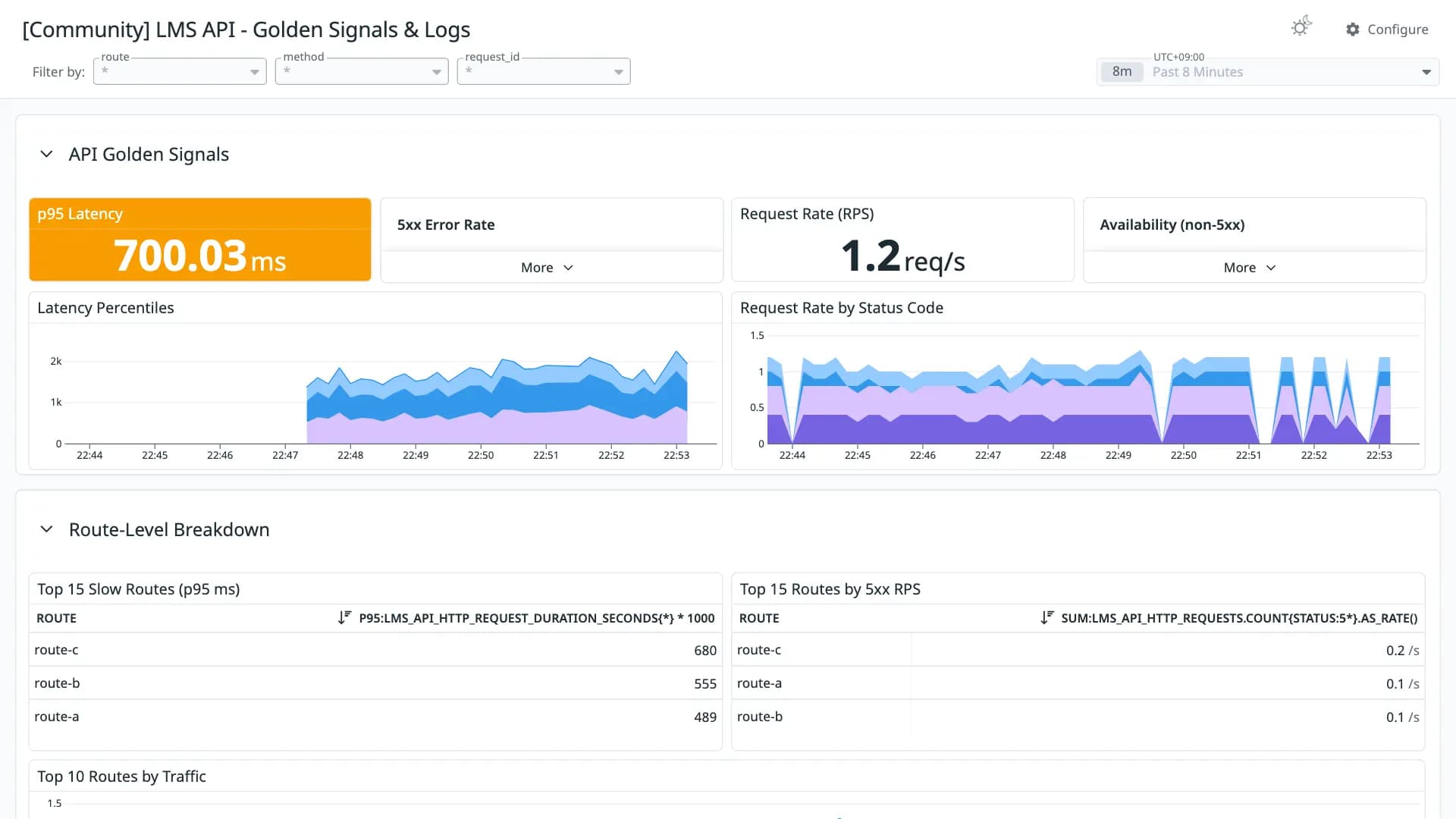Expand More under 5xx Error Rate

[547, 267]
